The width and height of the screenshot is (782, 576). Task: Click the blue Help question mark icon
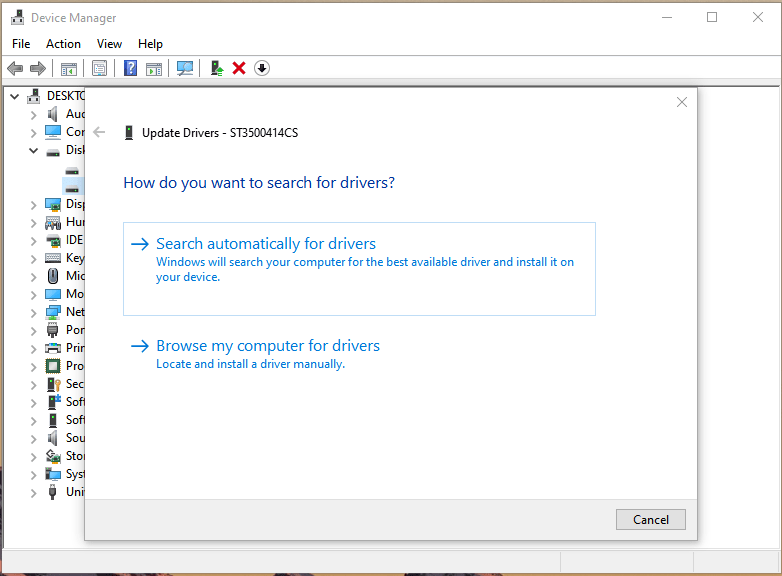pyautogui.click(x=130, y=68)
